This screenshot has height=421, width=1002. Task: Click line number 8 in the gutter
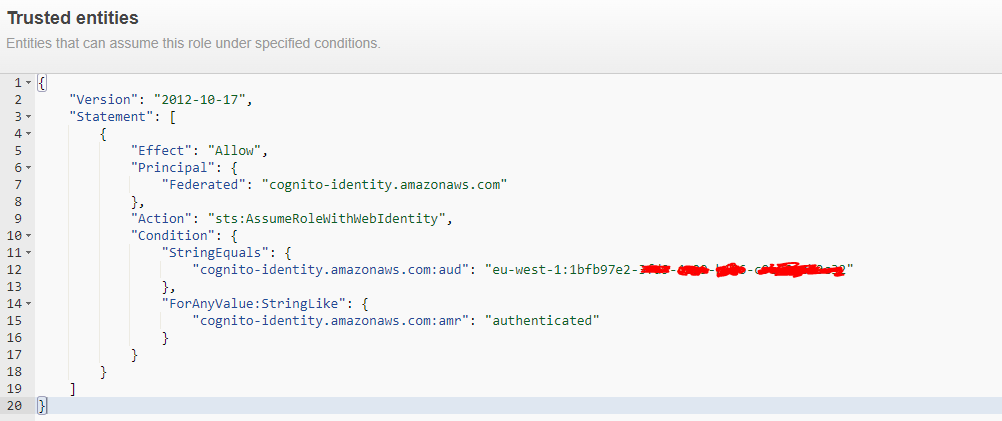[18, 202]
